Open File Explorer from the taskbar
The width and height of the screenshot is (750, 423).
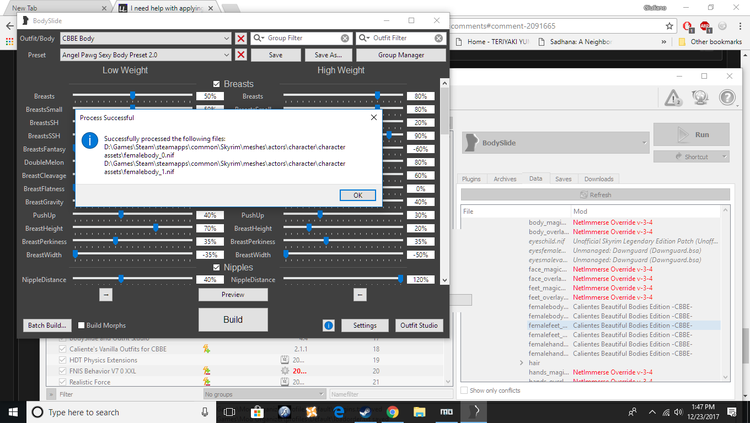point(419,412)
